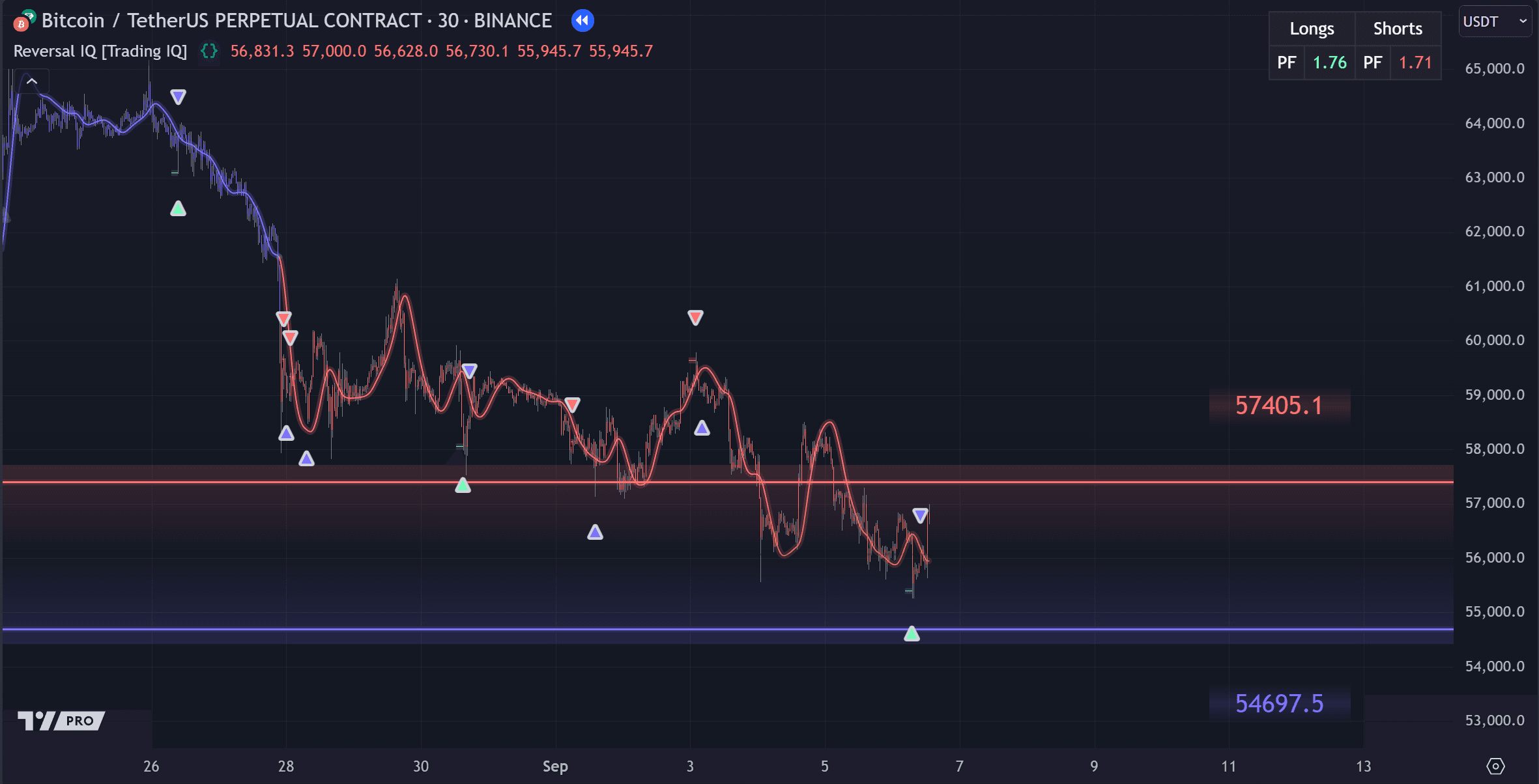Click the indicator value 57,000.0
1539x784 pixels.
[334, 51]
